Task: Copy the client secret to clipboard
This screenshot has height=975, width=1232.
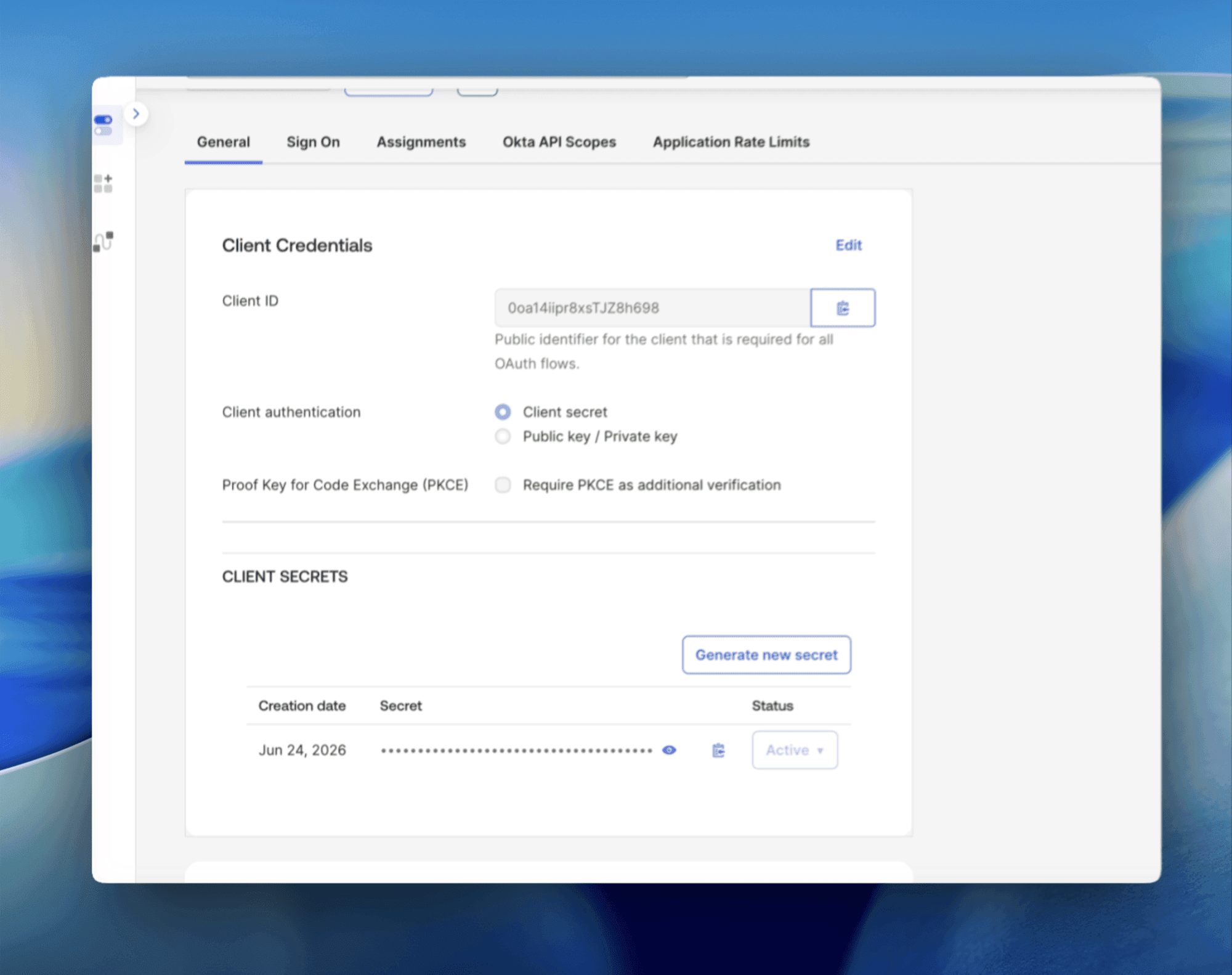Action: point(718,750)
